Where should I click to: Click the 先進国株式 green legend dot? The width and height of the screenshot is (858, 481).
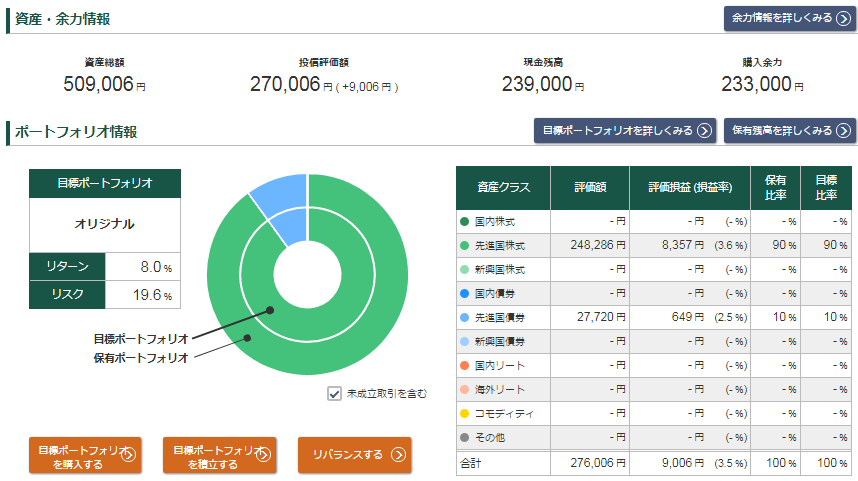(x=465, y=246)
